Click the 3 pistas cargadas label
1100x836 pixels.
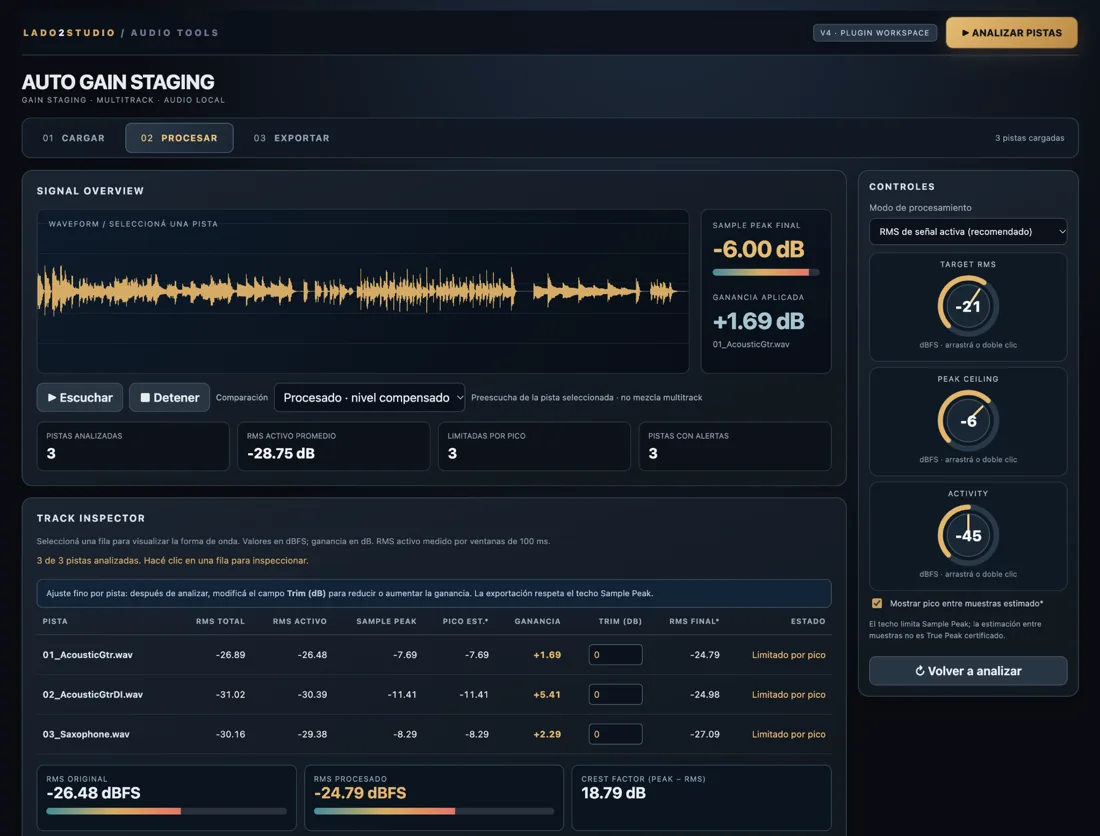1029,138
